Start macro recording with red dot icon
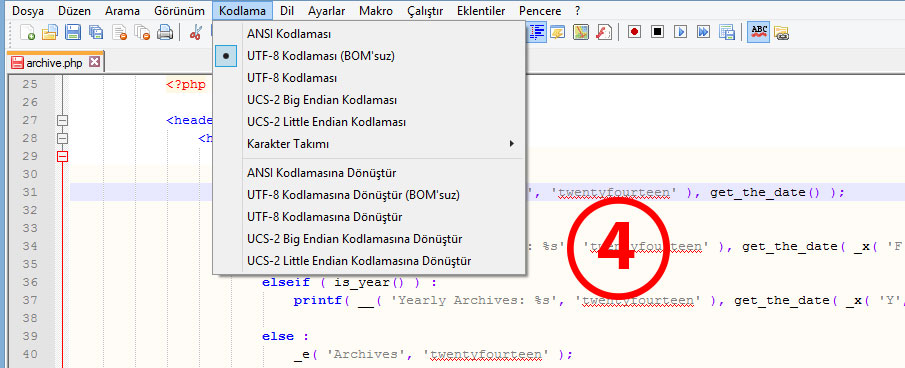The height and width of the screenshot is (368, 905). pos(634,32)
